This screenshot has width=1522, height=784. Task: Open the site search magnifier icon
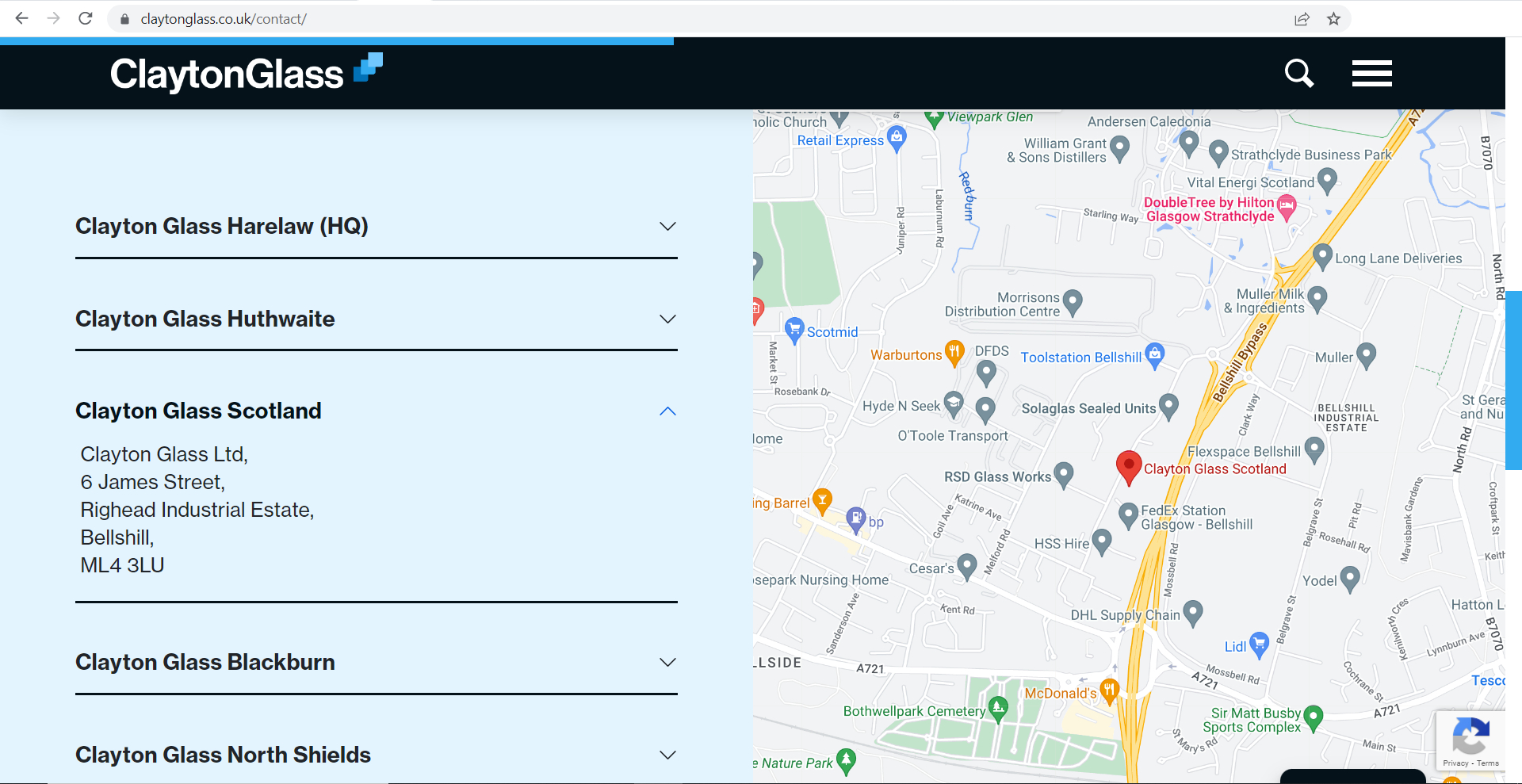click(x=1299, y=73)
